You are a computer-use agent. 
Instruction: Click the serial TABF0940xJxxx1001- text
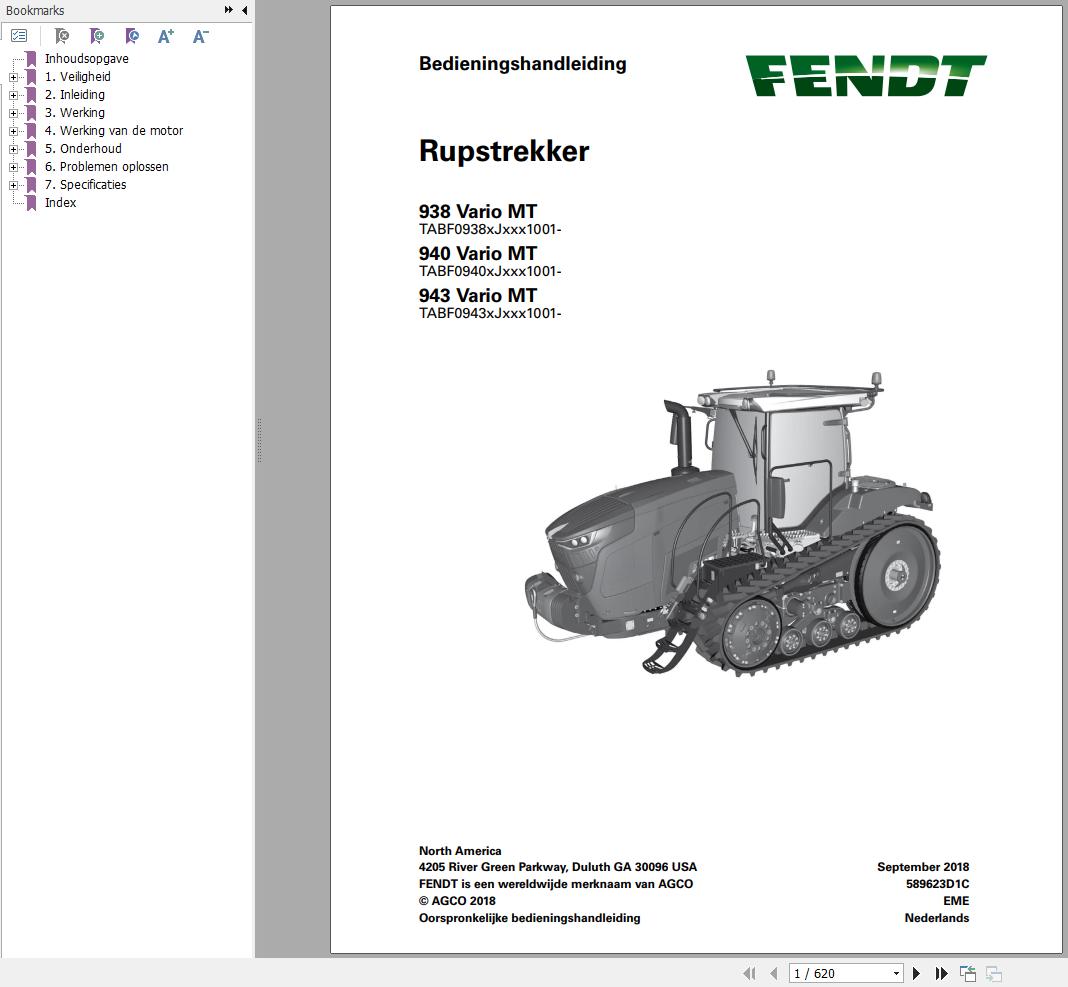tap(490, 271)
